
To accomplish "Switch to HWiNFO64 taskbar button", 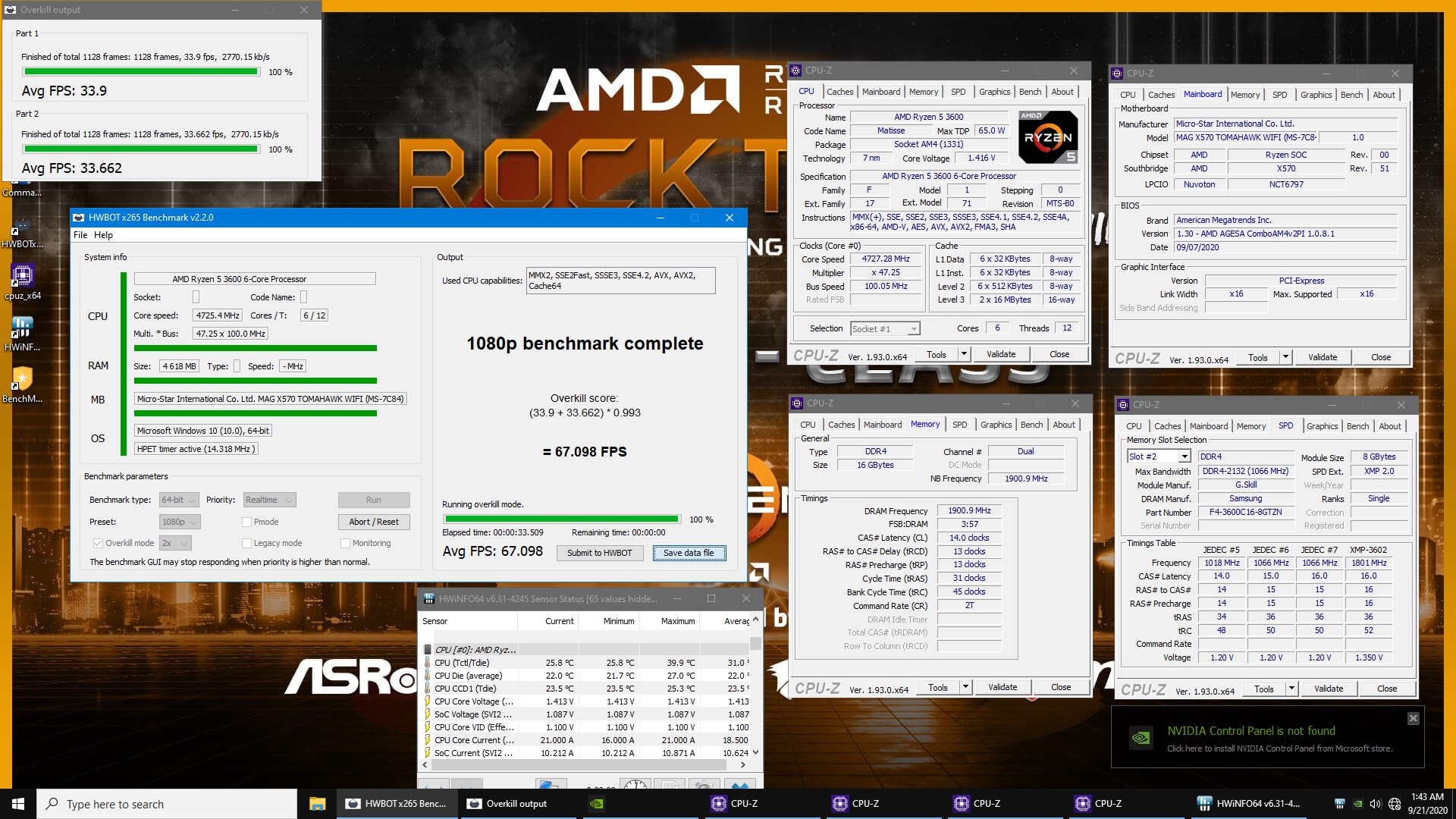I will (1248, 804).
